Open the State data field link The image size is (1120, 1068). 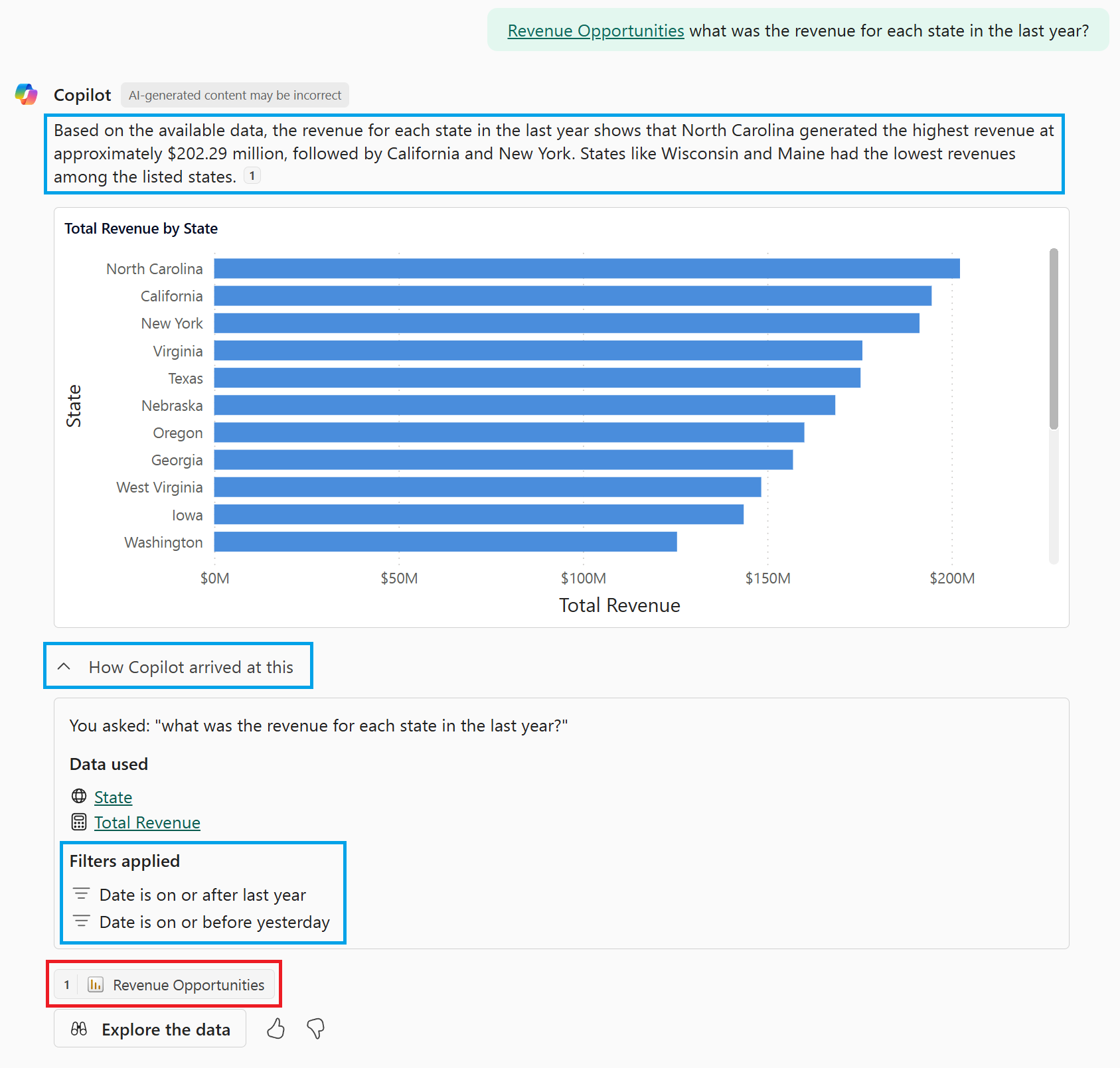tap(113, 797)
